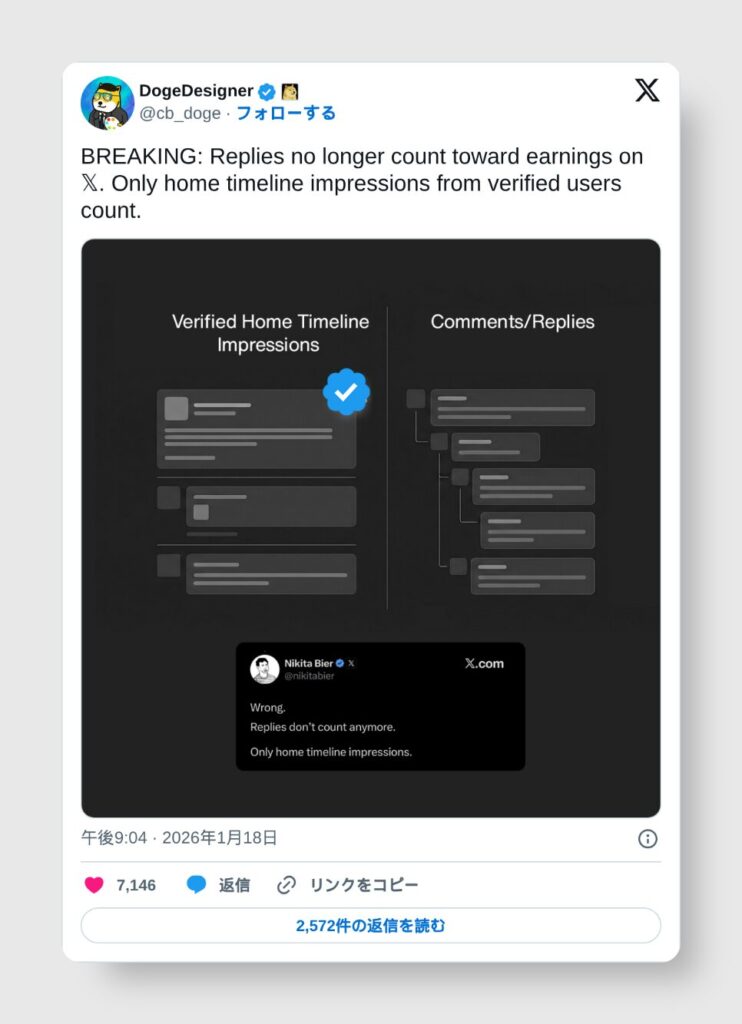Like the post with the heart icon
Image resolution: width=742 pixels, height=1024 pixels.
click(94, 885)
